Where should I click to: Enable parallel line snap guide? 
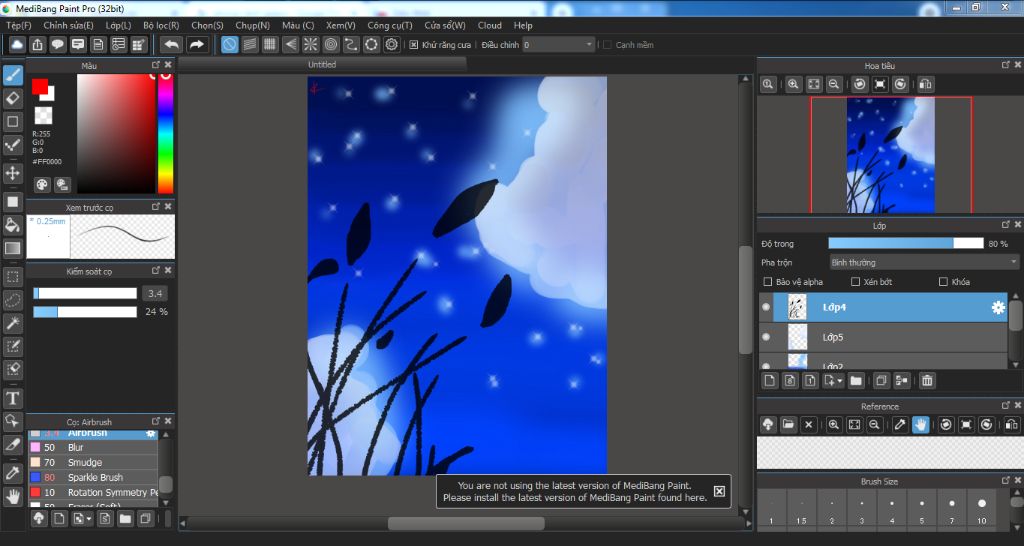click(249, 44)
